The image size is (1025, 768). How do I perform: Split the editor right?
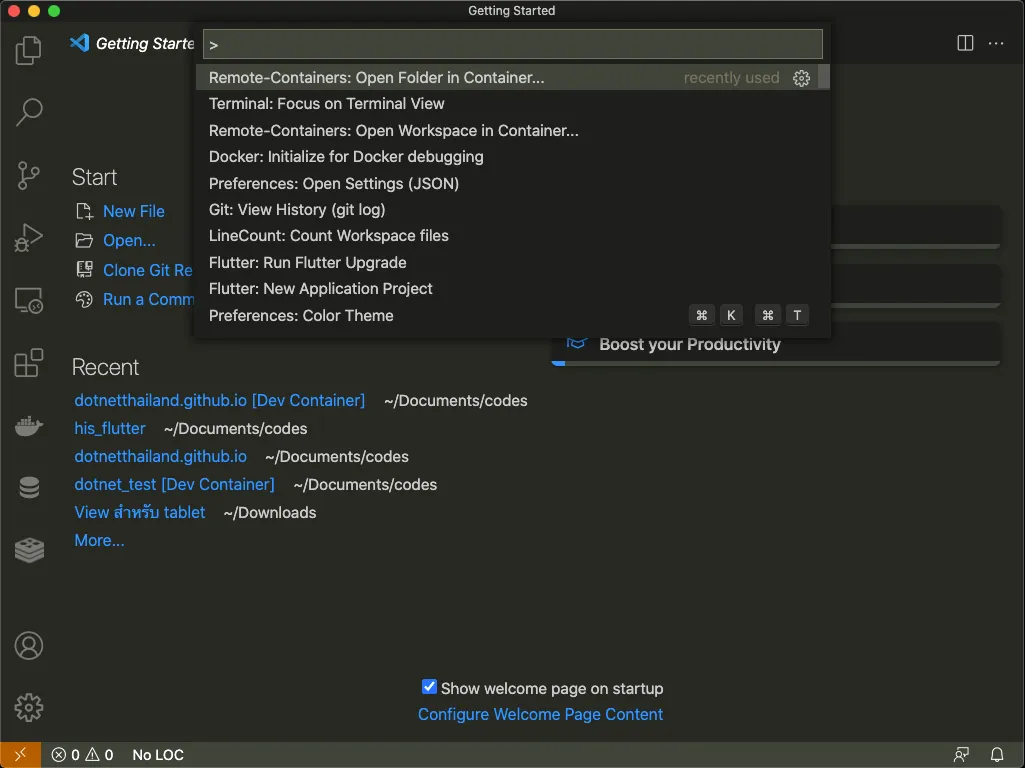coord(965,43)
